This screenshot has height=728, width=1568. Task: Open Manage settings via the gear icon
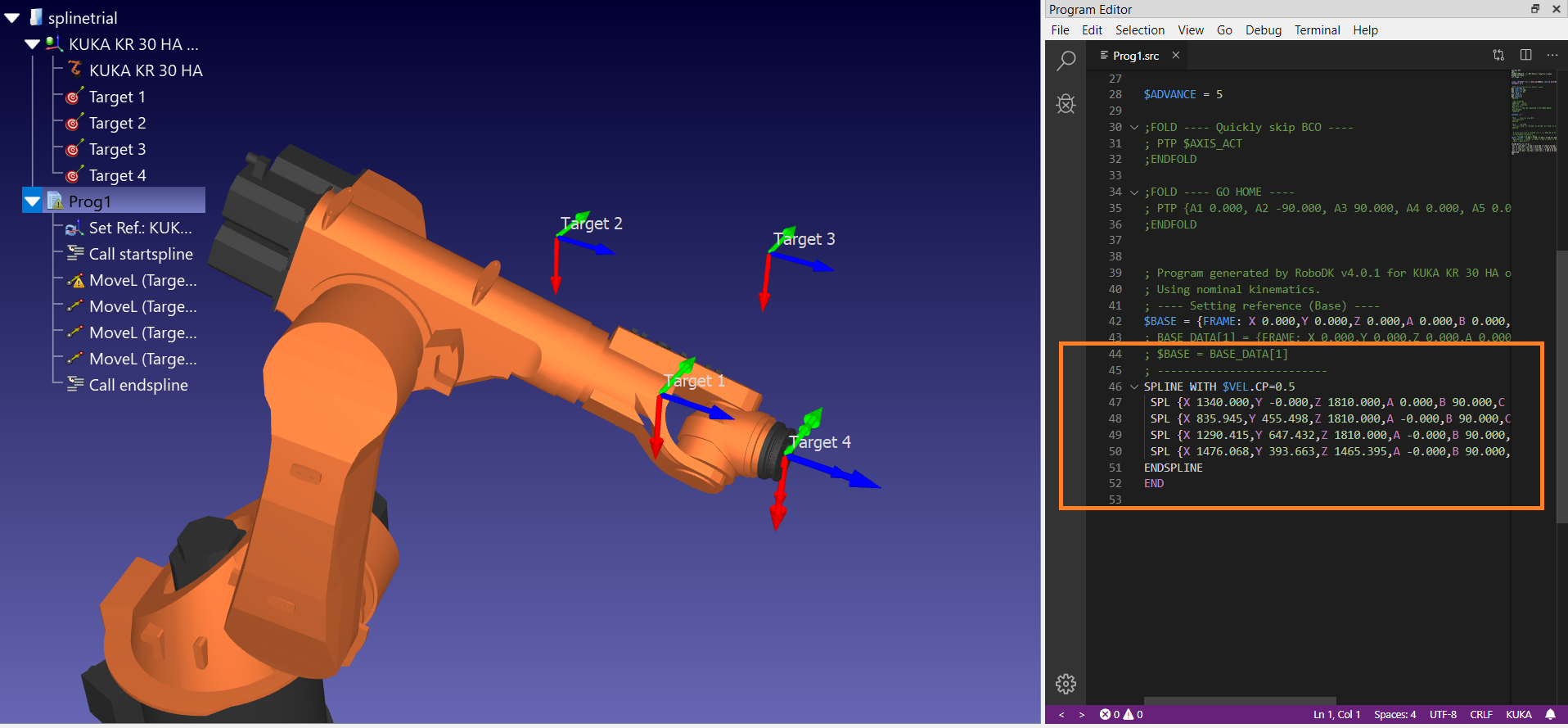[1066, 684]
